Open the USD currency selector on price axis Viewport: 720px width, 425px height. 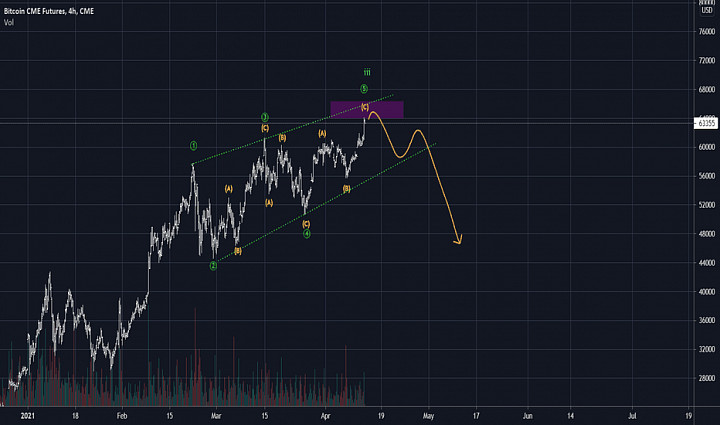707,10
